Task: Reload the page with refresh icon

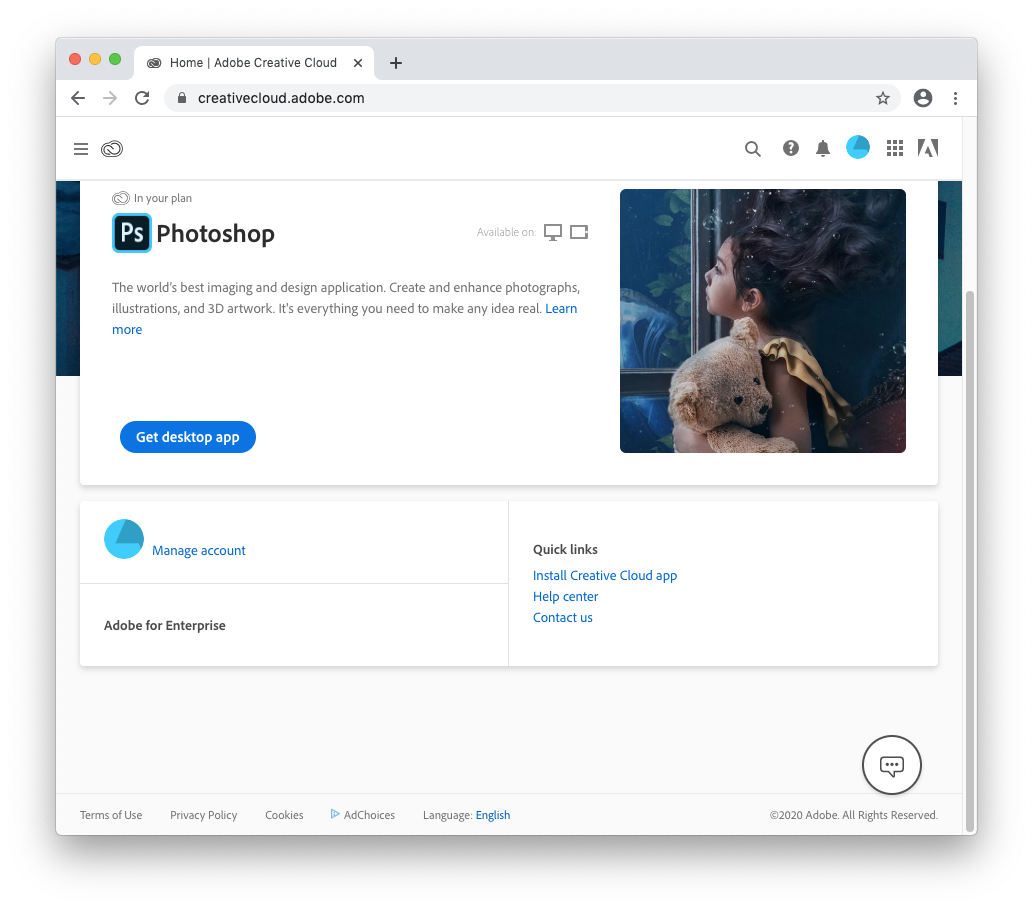Action: (x=142, y=98)
